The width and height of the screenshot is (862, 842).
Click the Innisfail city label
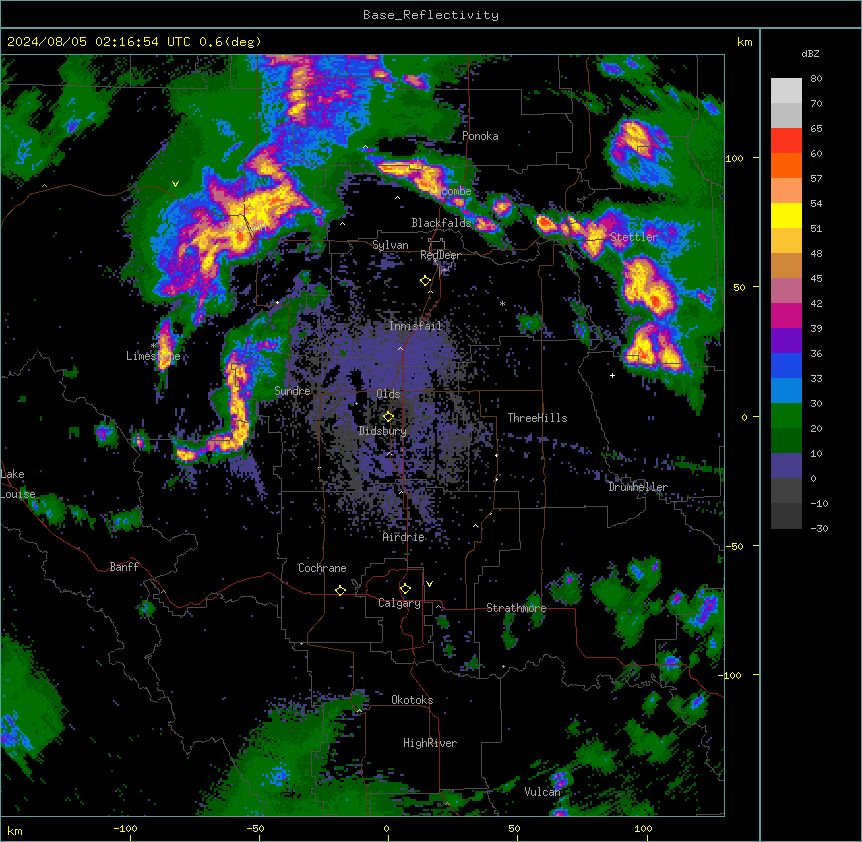(415, 326)
